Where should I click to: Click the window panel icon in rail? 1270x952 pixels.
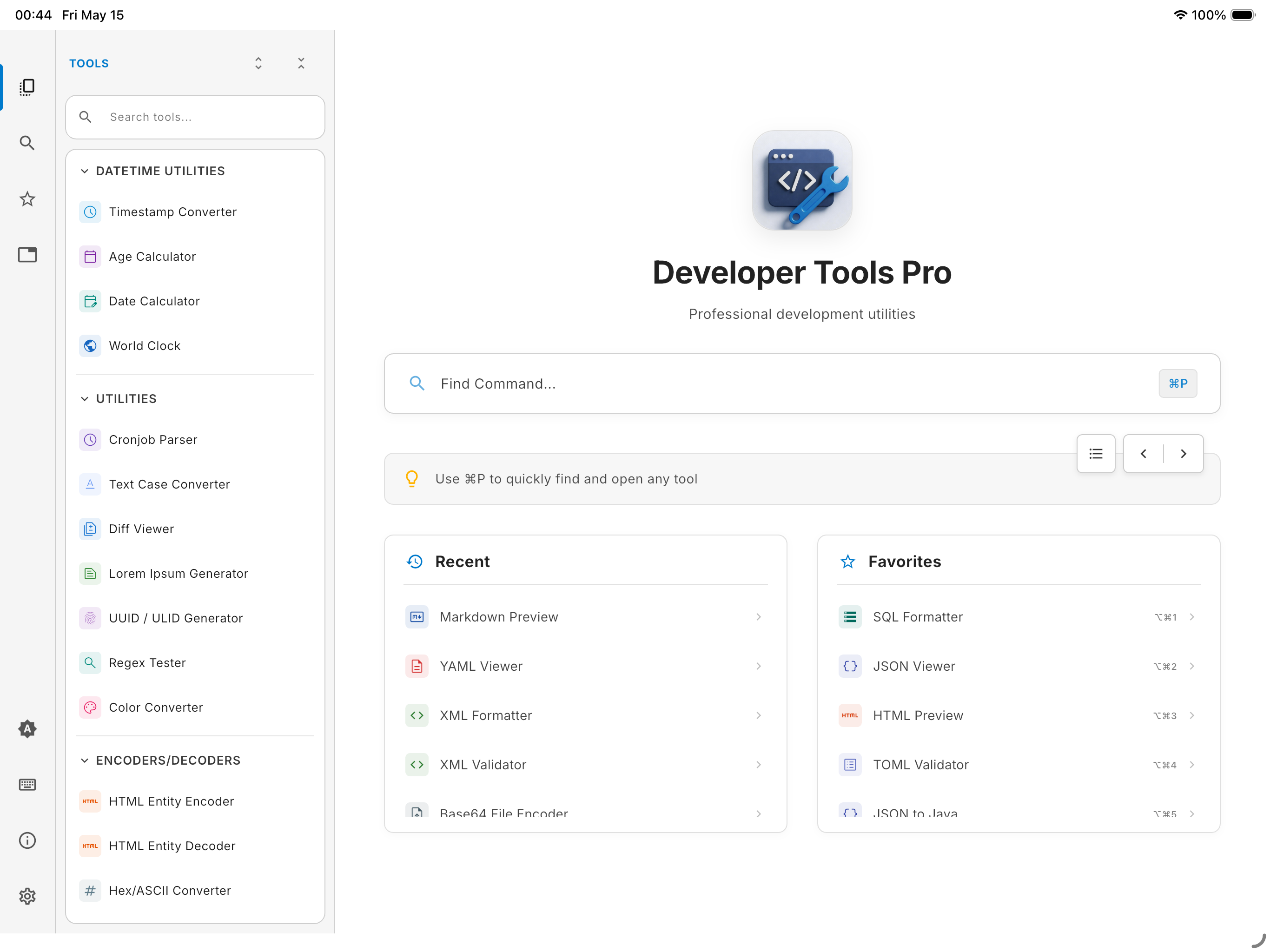click(27, 255)
